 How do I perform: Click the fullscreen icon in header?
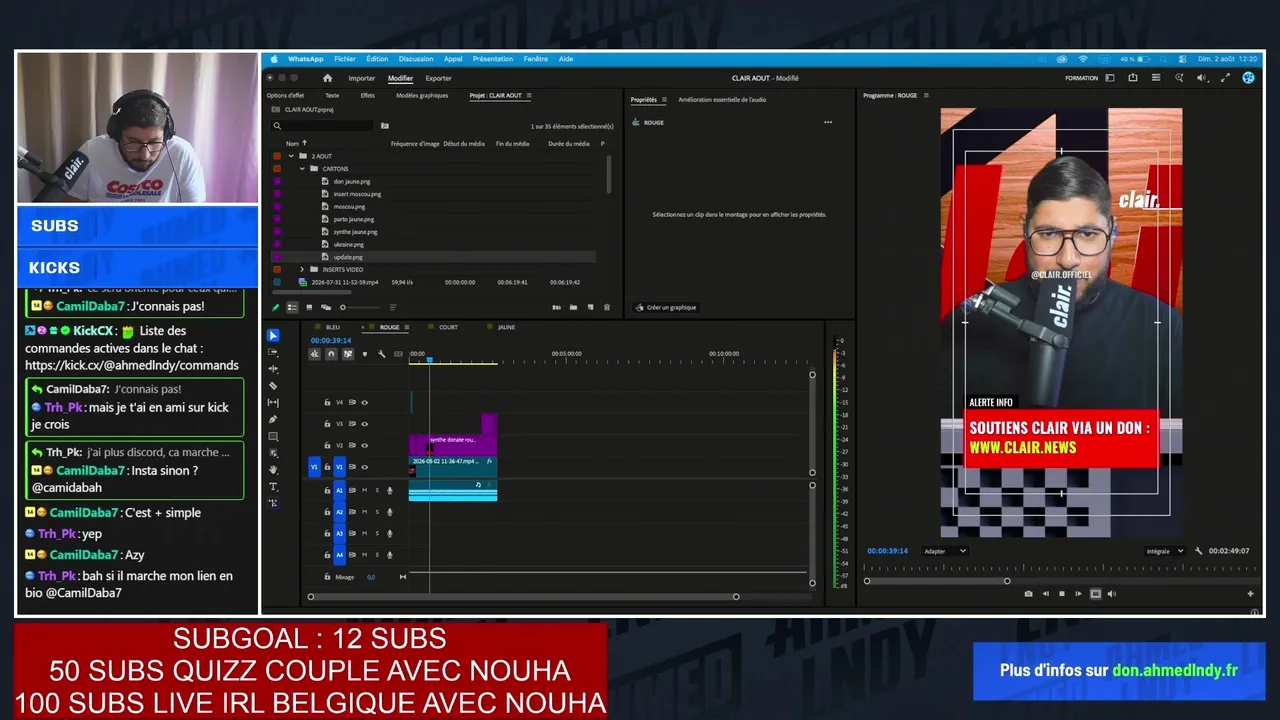[1225, 78]
